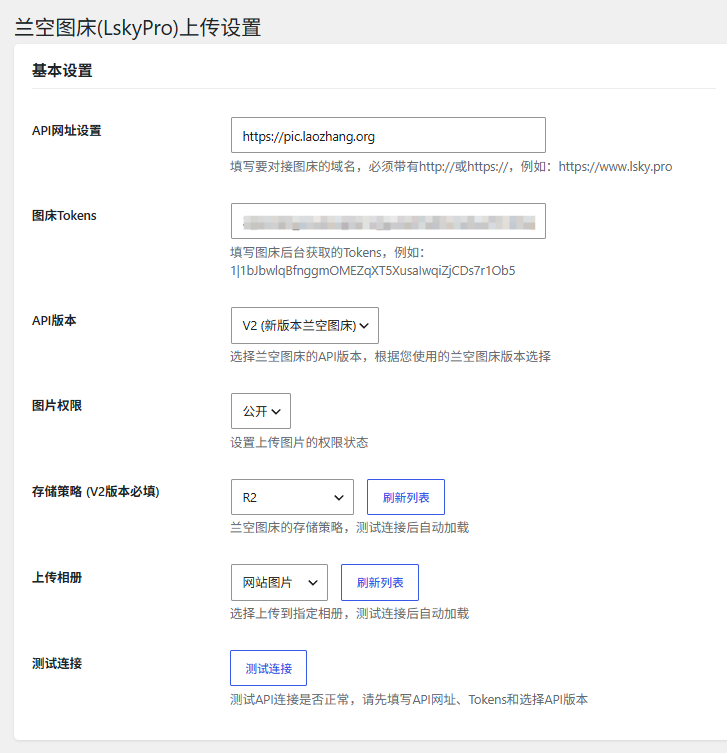Open the 图片权限 dropdown showing 公开
Image resolution: width=727 pixels, height=753 pixels.
coord(261,411)
